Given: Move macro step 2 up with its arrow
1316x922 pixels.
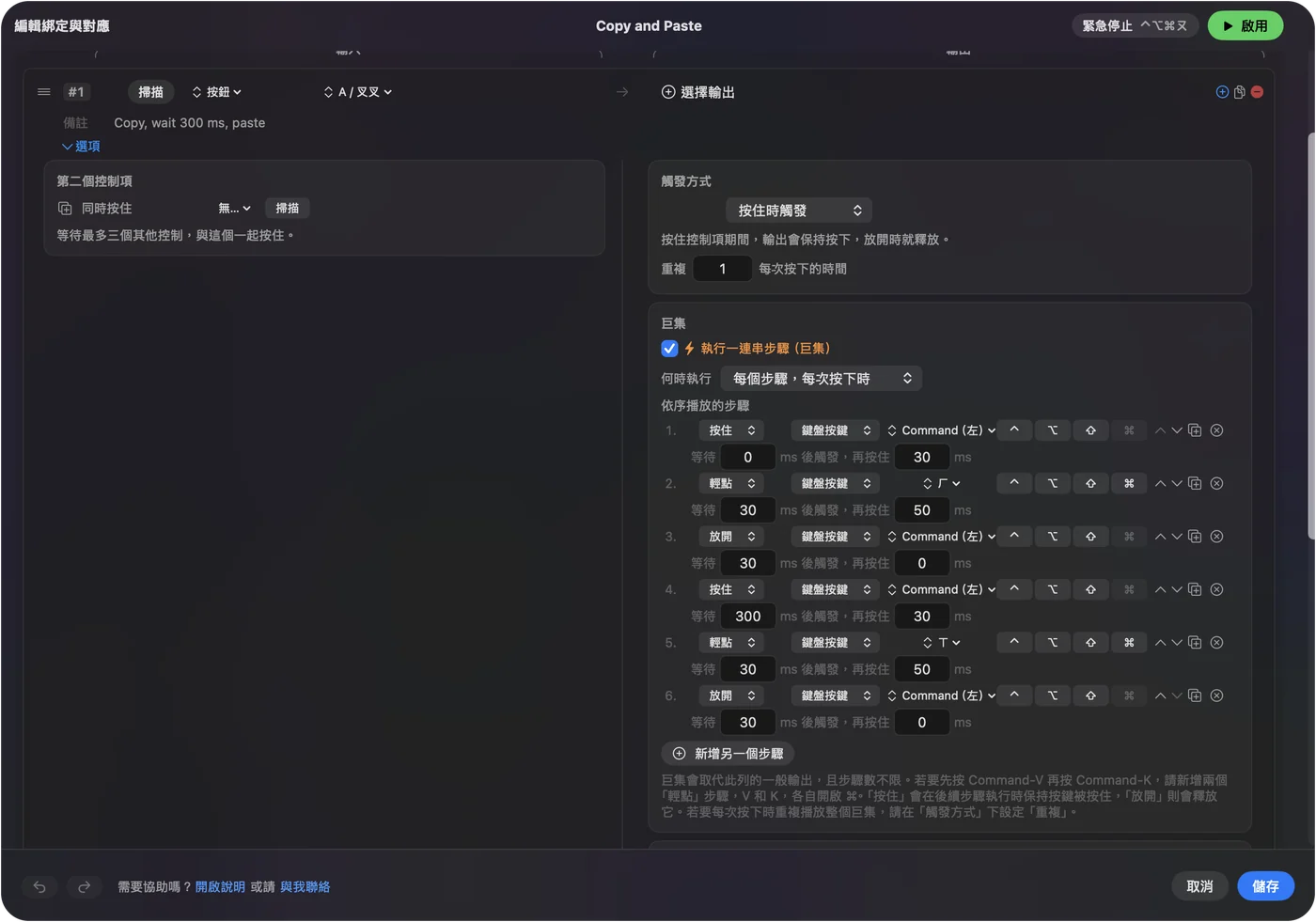Looking at the screenshot, I should coord(1160,483).
